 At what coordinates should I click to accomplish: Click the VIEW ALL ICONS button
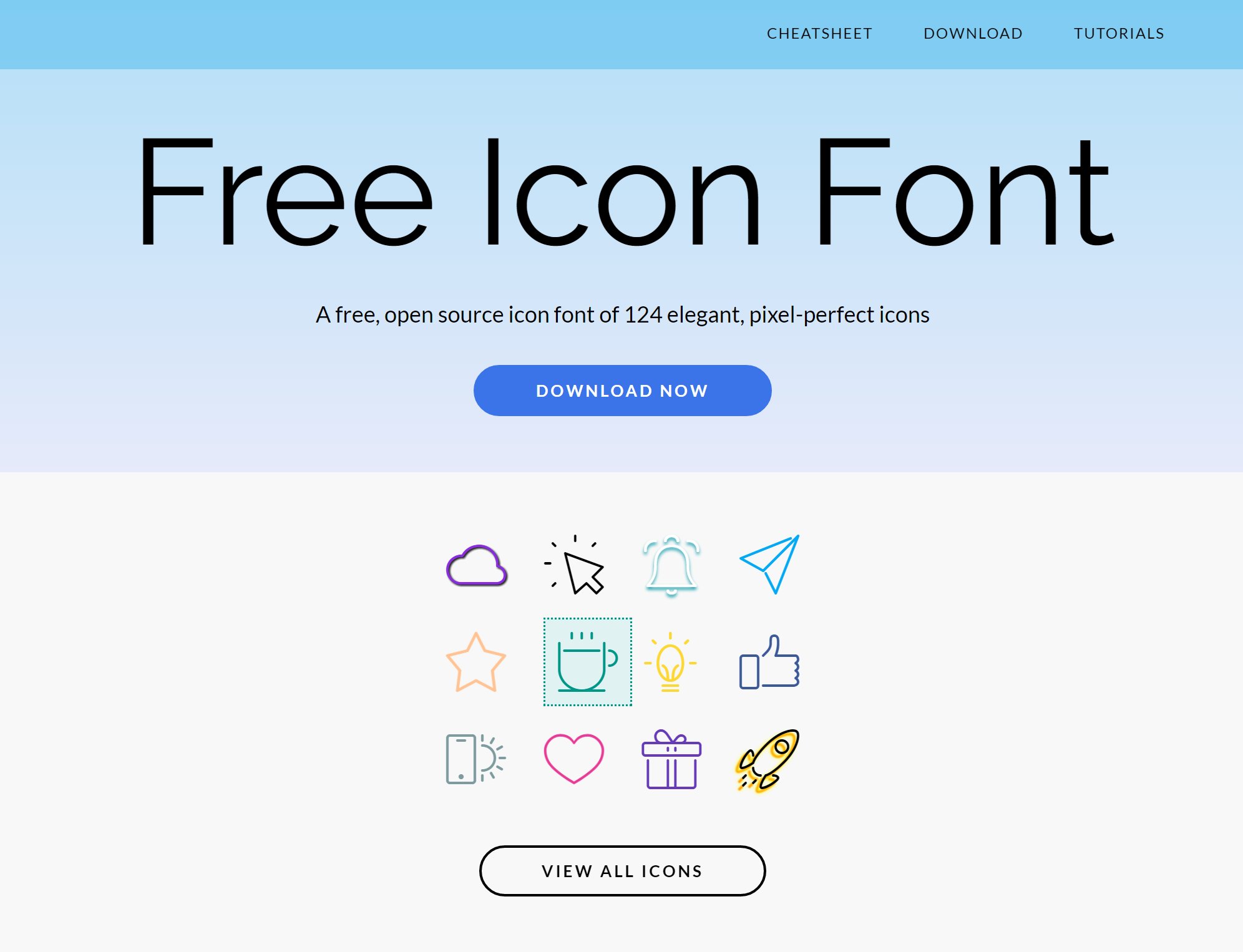tap(621, 870)
